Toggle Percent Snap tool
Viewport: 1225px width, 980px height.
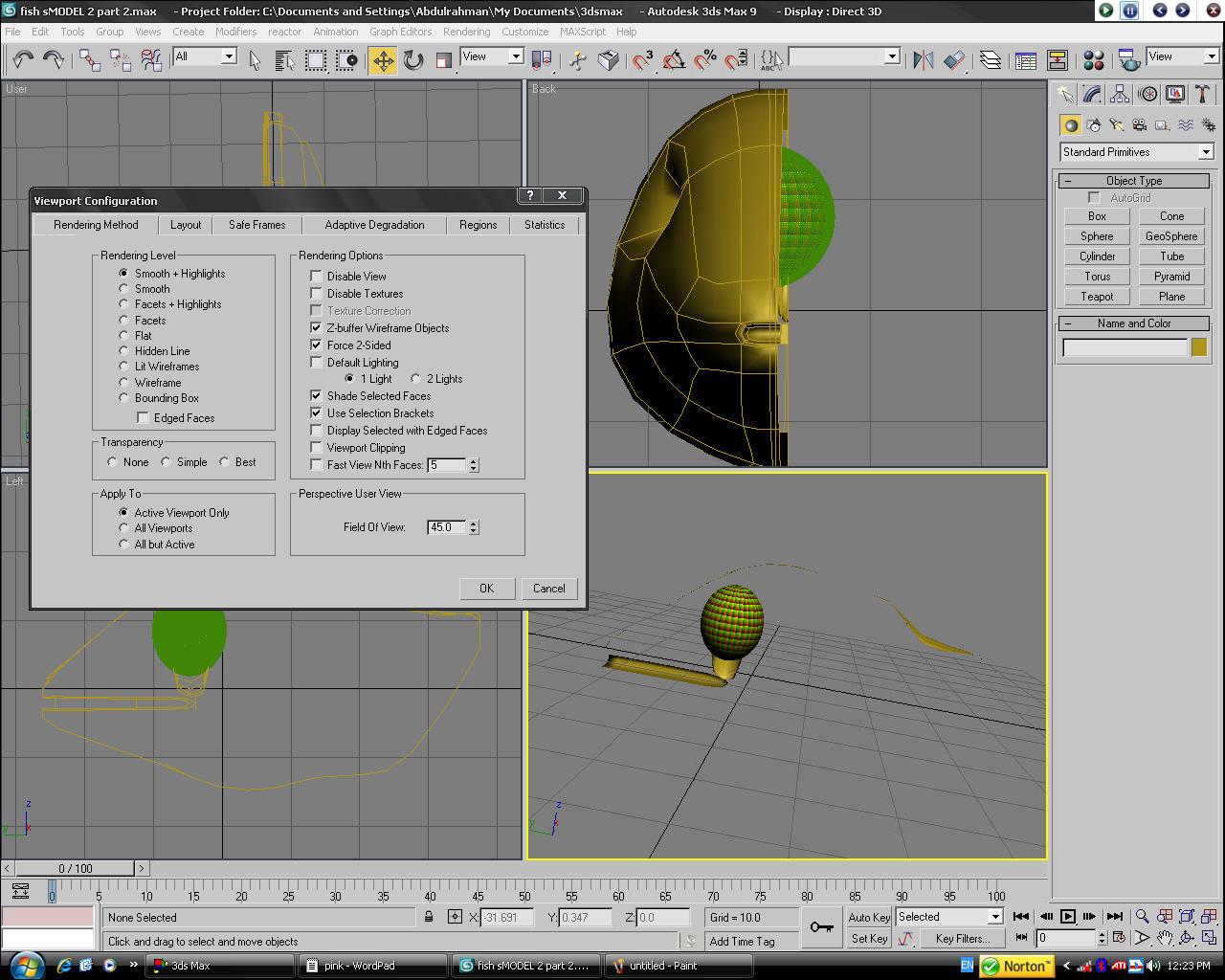[x=705, y=60]
